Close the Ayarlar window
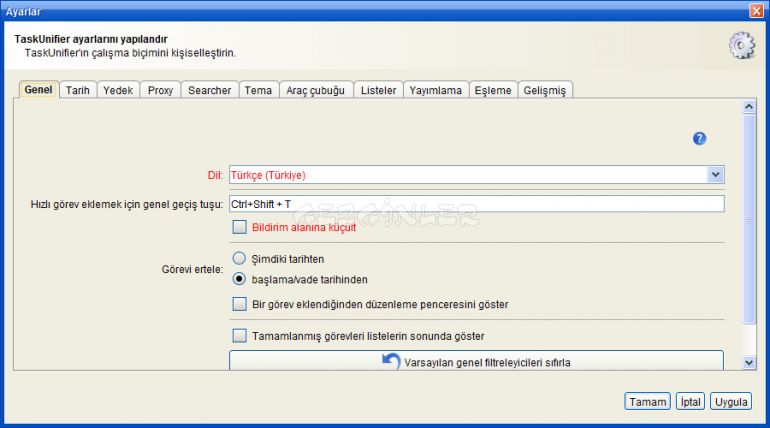 [x=756, y=11]
